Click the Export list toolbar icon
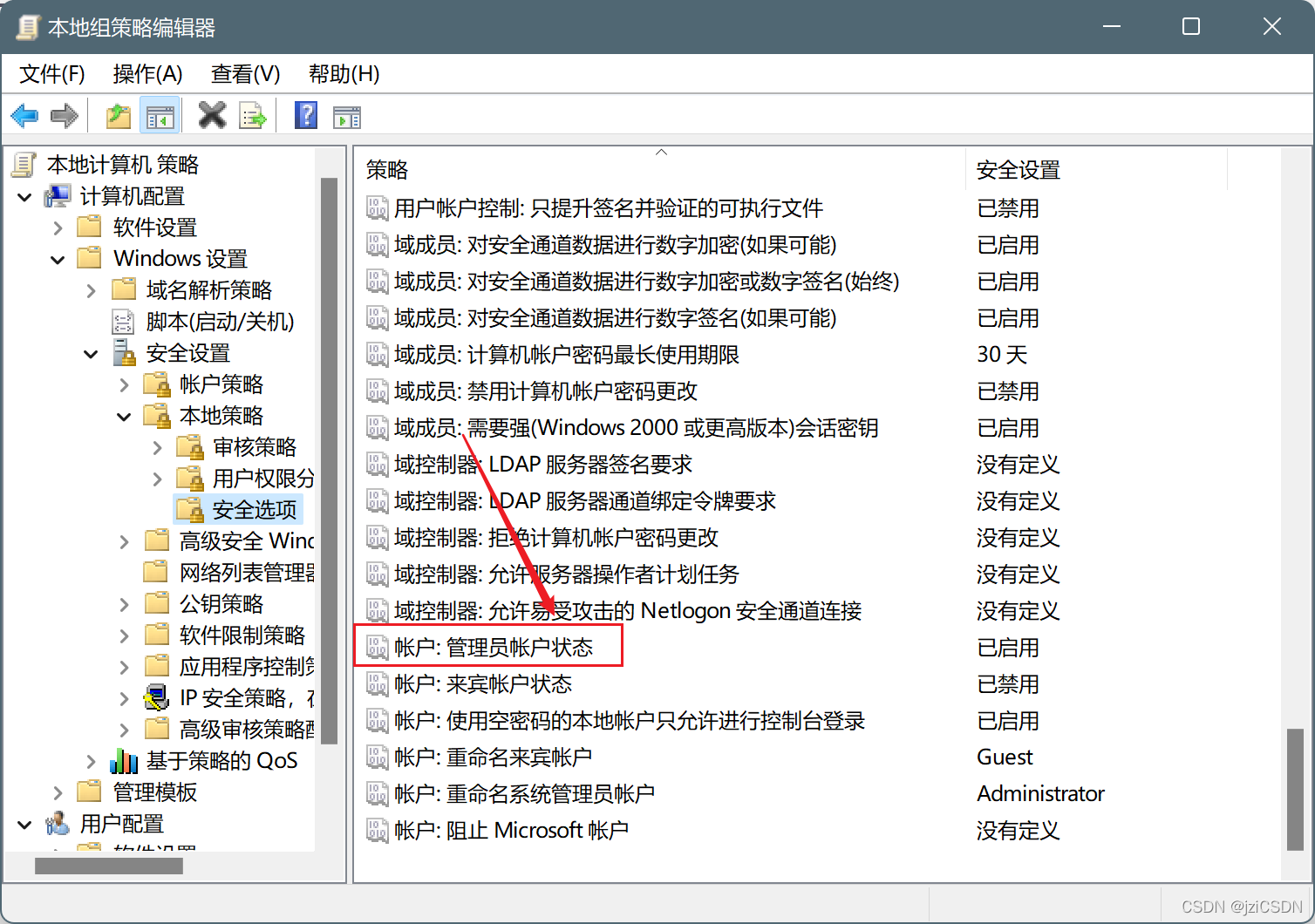The height and width of the screenshot is (924, 1315). coord(253,115)
